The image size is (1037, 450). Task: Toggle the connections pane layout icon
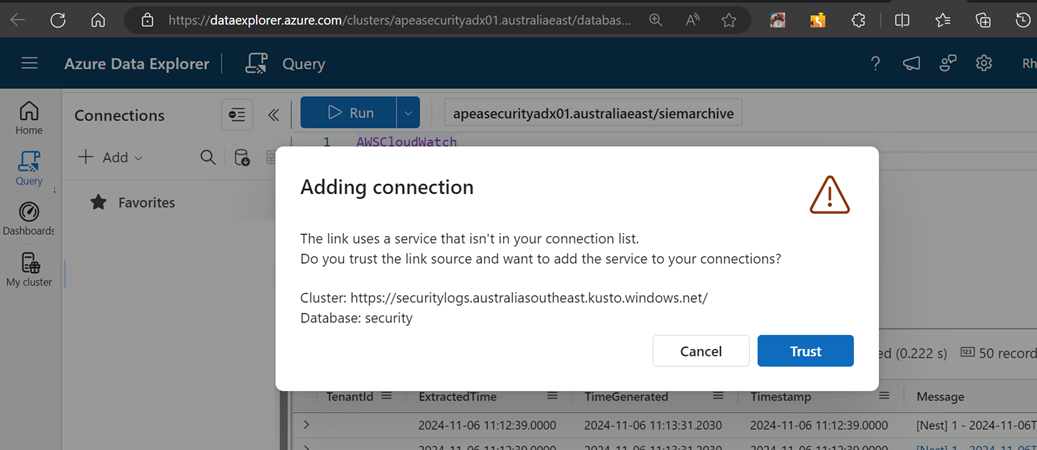(237, 114)
